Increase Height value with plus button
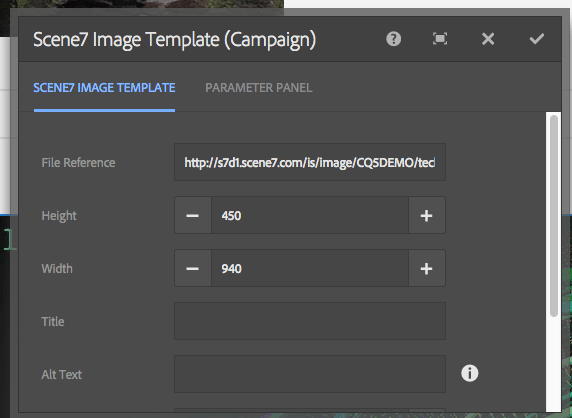The height and width of the screenshot is (418, 572). (x=426, y=216)
